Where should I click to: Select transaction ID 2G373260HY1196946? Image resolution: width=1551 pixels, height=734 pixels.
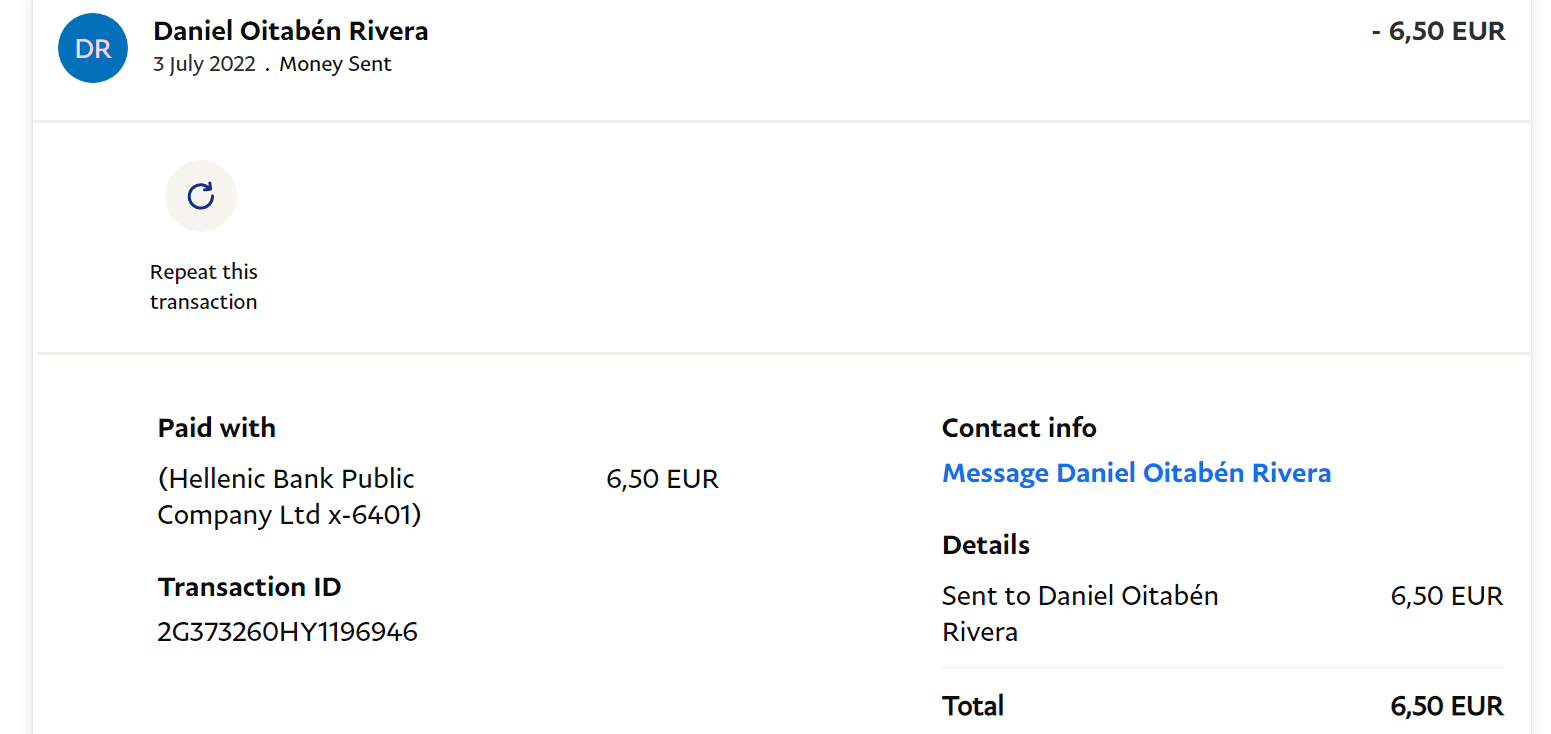287,632
